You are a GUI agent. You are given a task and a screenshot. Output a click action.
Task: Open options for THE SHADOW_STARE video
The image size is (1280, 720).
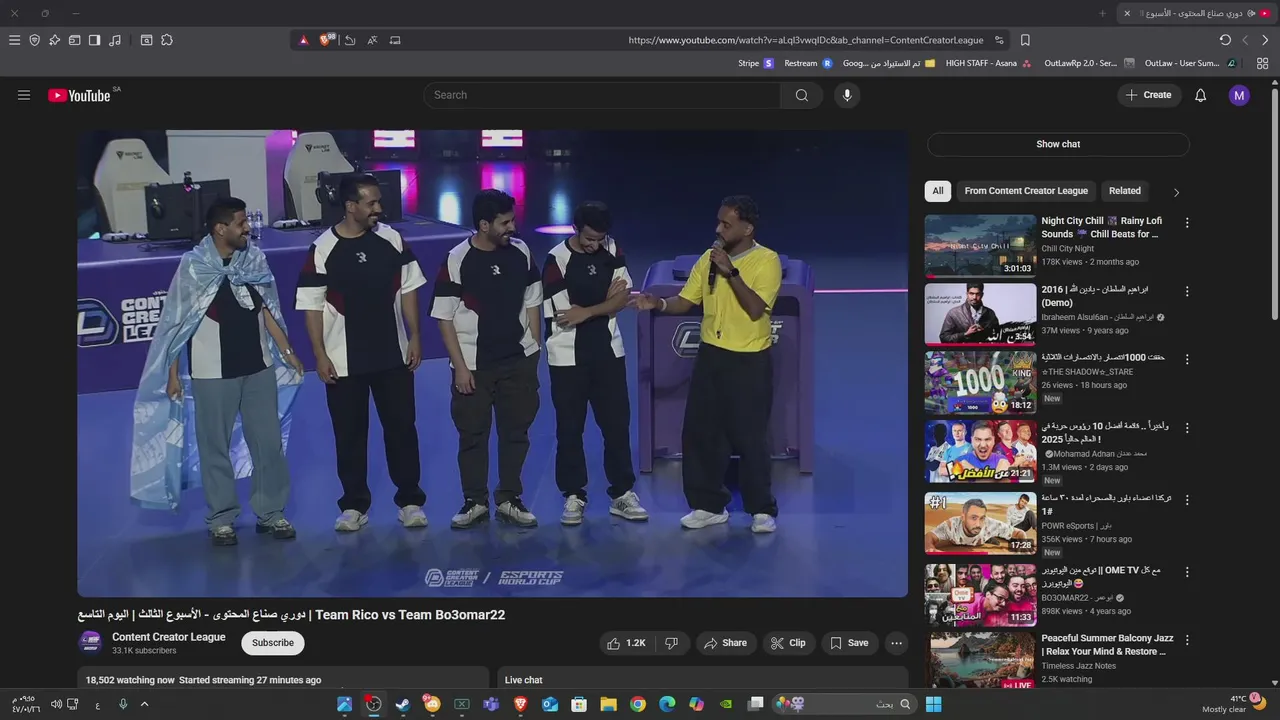click(x=1187, y=360)
